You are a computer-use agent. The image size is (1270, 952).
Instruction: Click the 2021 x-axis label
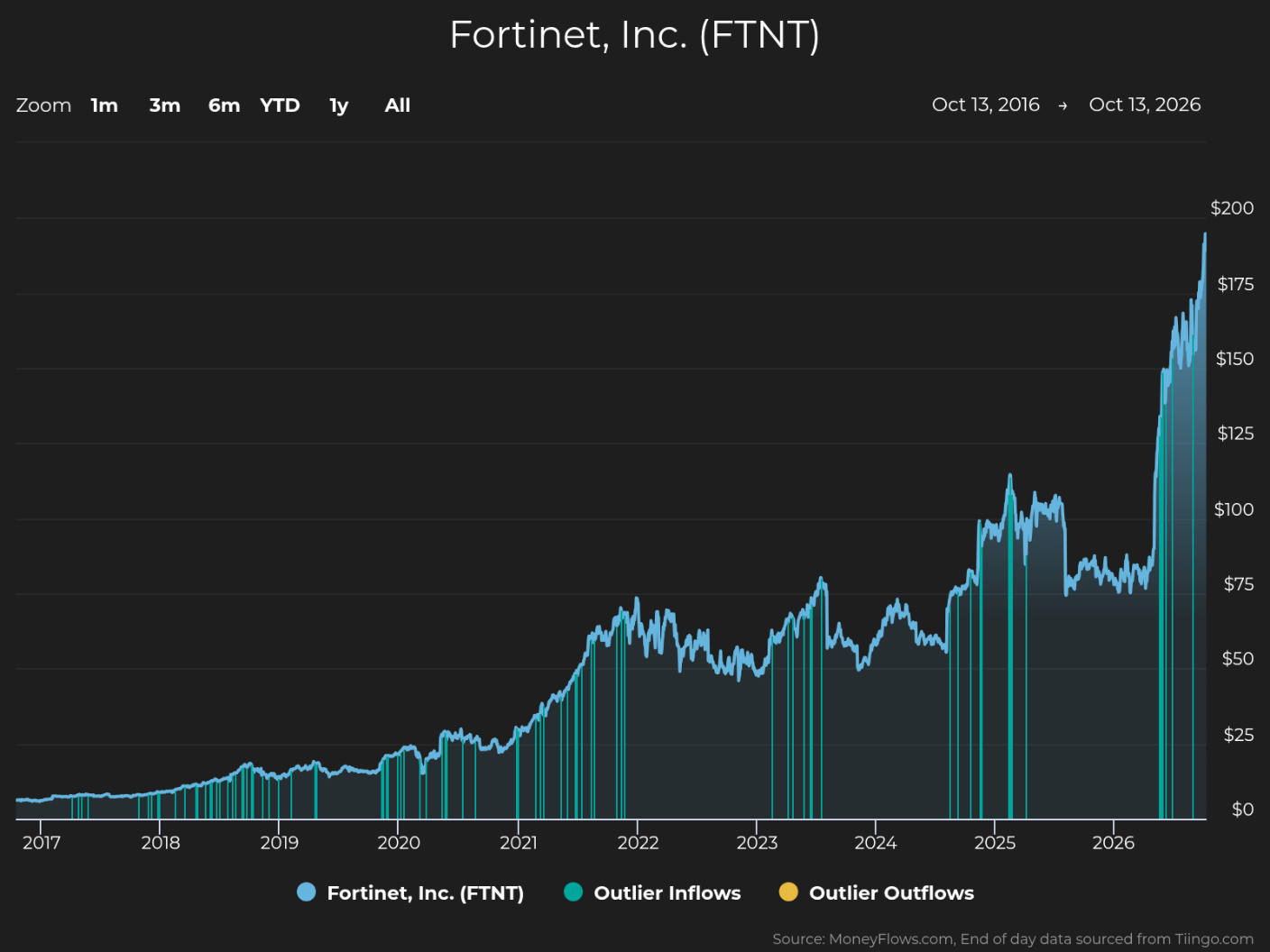tap(519, 843)
